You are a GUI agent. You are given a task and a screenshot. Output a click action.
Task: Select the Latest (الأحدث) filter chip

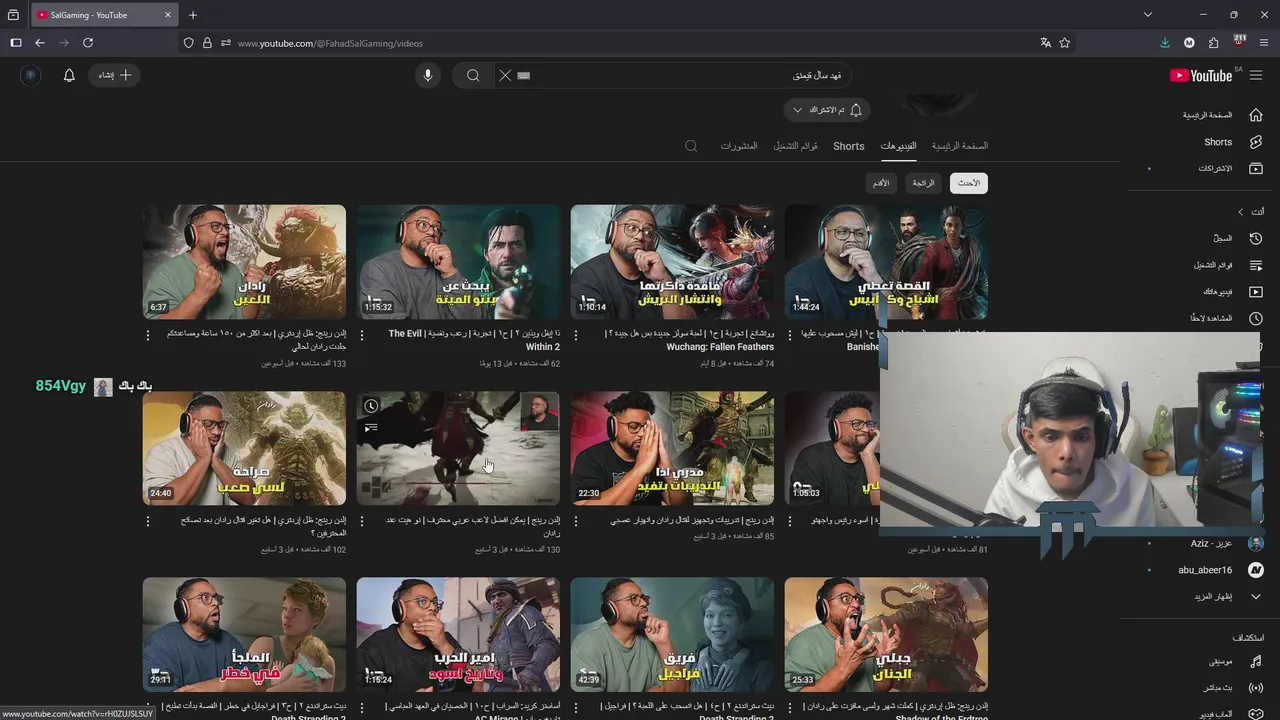[x=969, y=183]
